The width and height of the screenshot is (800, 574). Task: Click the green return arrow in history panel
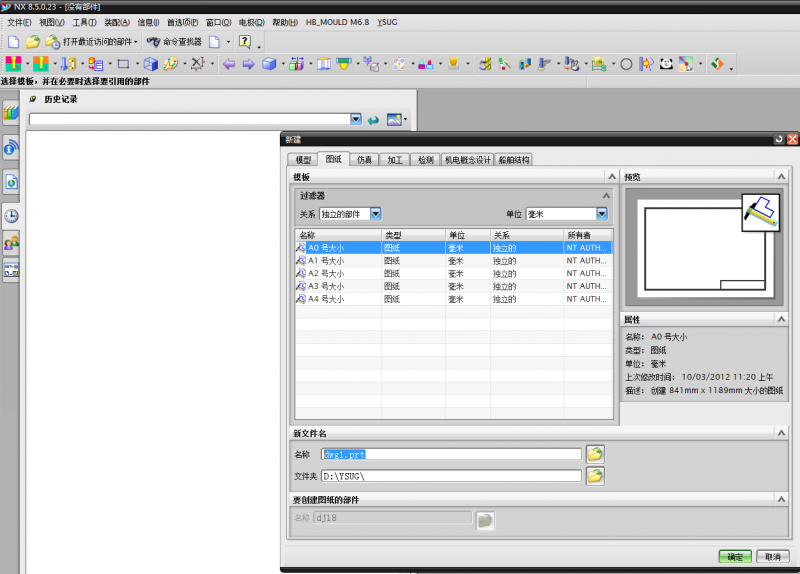(373, 120)
